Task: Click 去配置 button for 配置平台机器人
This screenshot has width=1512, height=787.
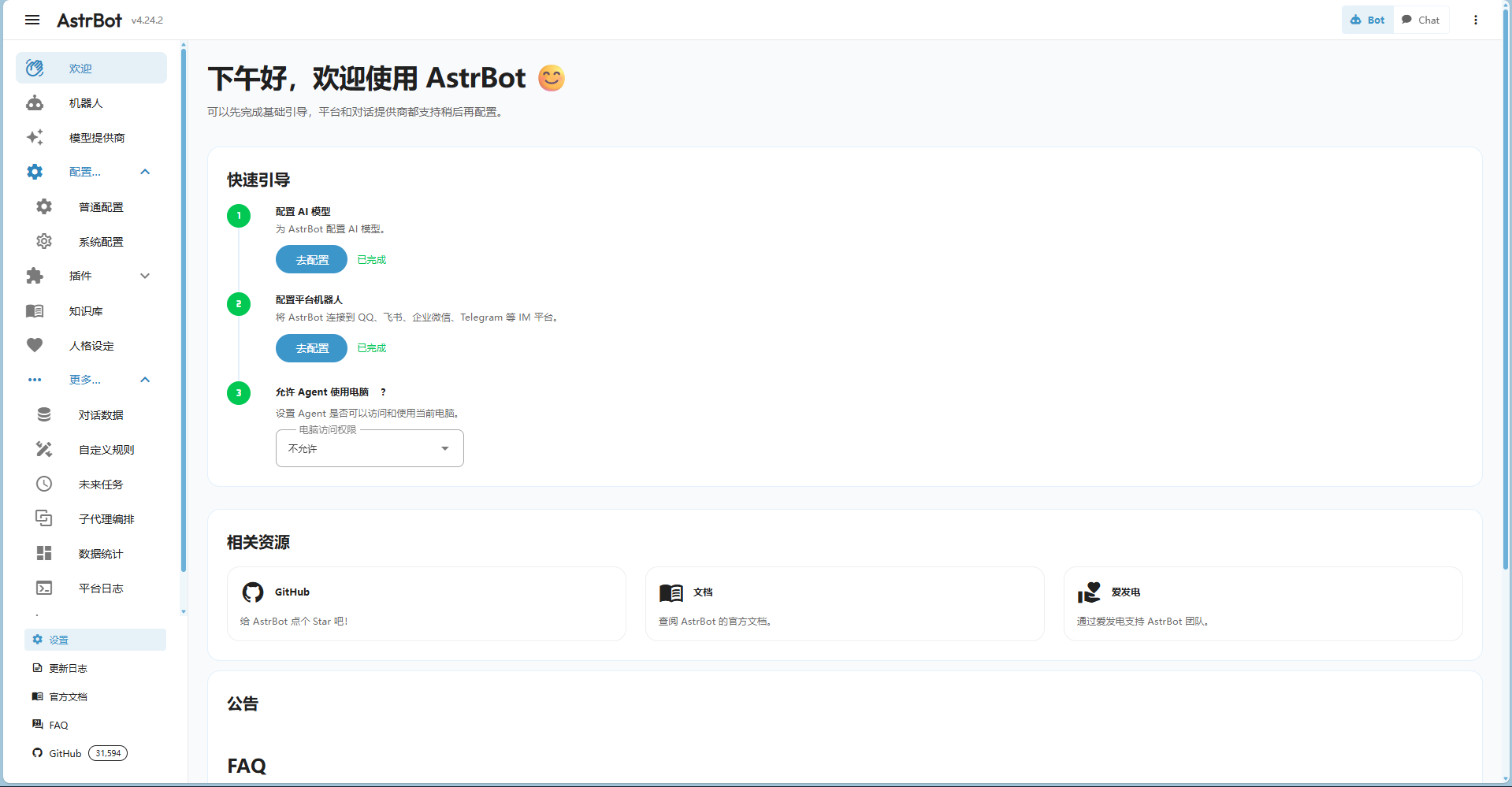Action: tap(311, 348)
